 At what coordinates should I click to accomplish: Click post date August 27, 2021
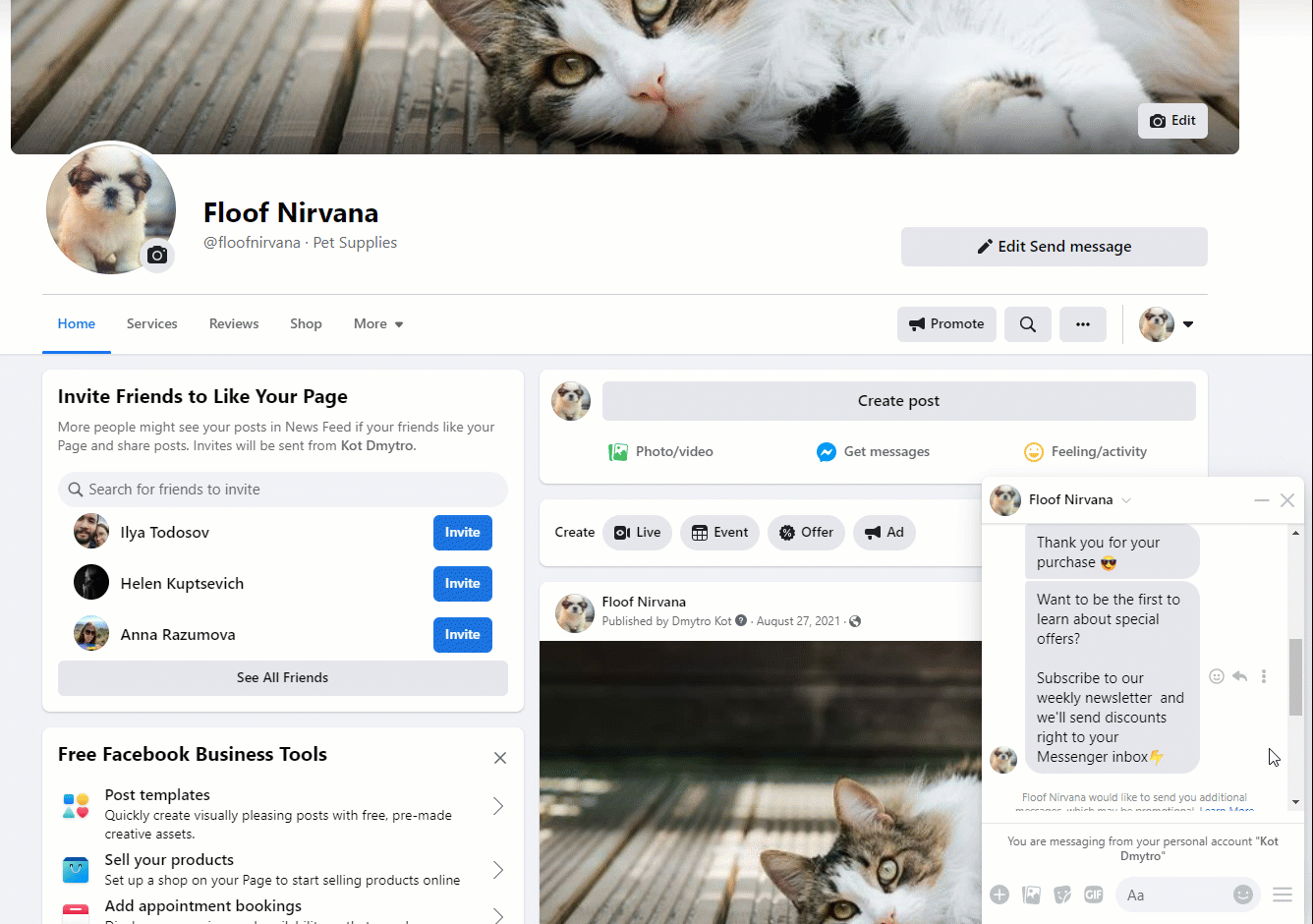[798, 621]
